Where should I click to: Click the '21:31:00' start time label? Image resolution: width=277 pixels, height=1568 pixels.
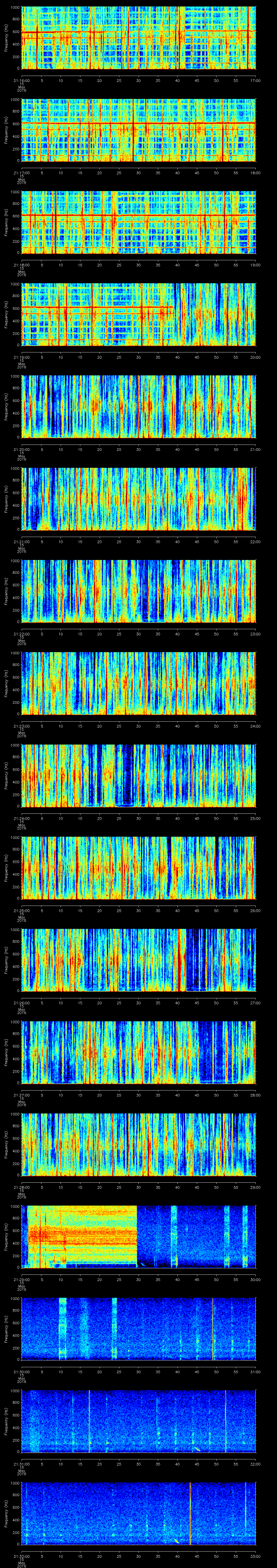(22, 1464)
